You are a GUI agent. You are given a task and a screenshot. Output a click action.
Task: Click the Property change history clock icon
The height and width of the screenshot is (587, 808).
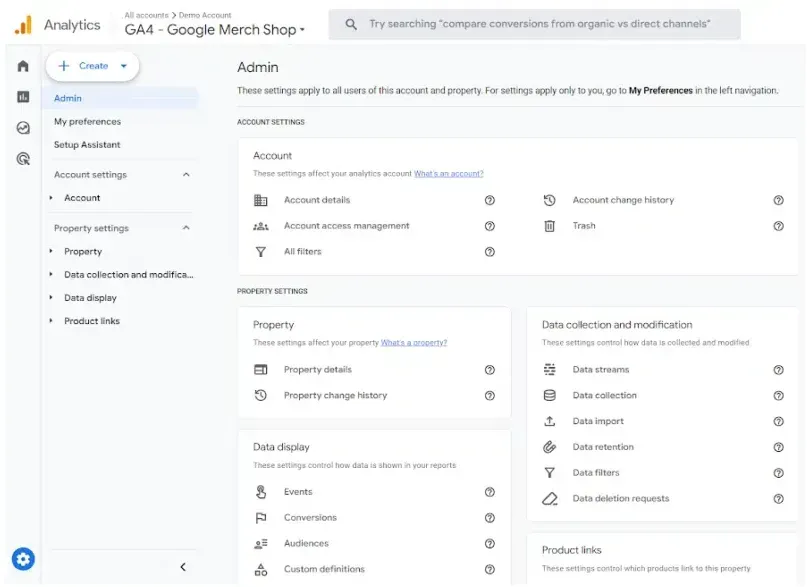point(261,395)
